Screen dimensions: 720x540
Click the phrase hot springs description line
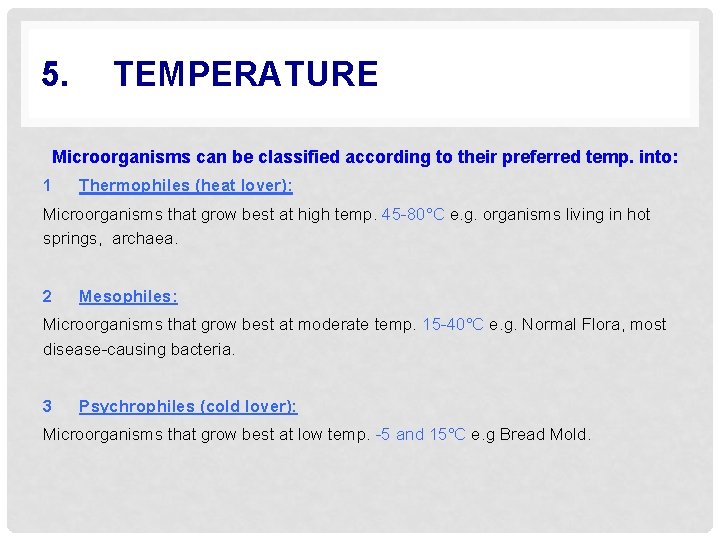[x=346, y=227]
